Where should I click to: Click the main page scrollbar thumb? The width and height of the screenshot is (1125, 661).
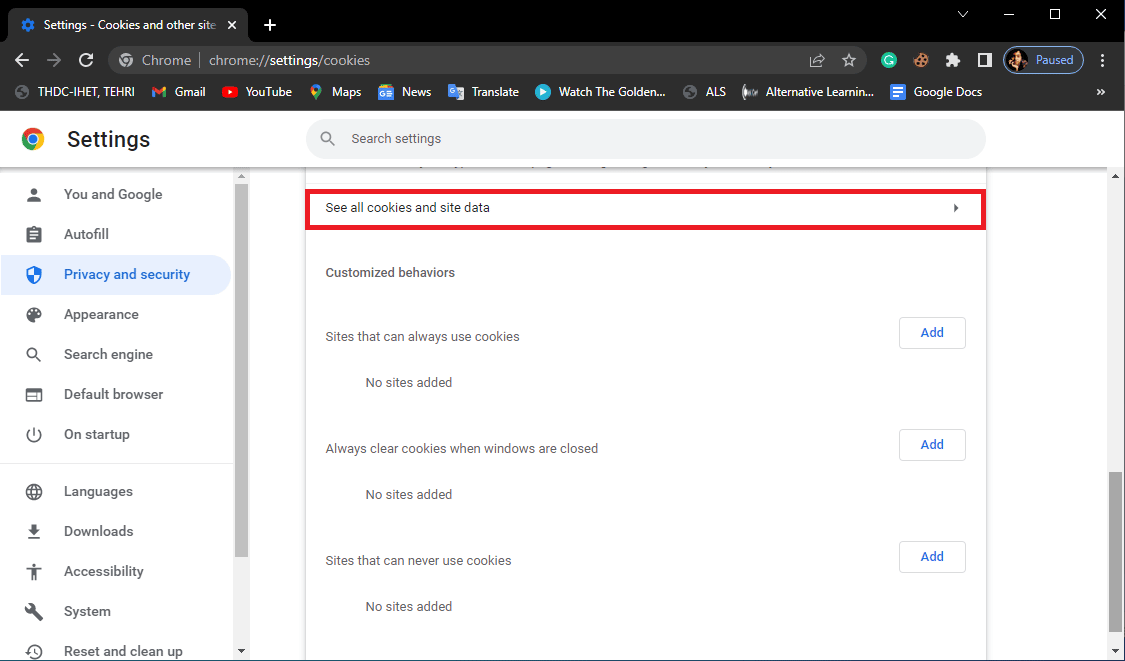click(x=1116, y=553)
